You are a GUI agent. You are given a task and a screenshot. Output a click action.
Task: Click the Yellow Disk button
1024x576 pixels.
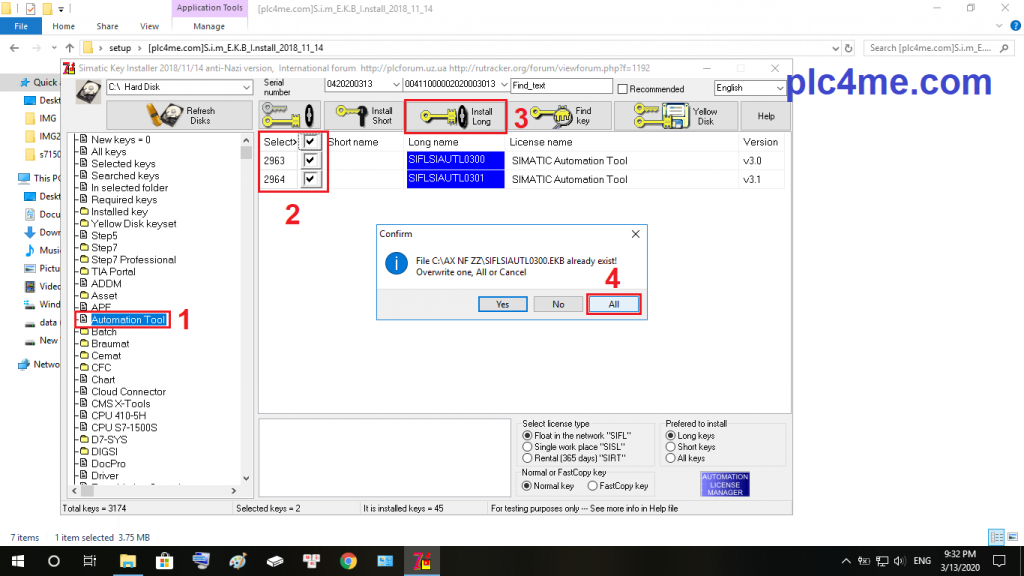676,116
